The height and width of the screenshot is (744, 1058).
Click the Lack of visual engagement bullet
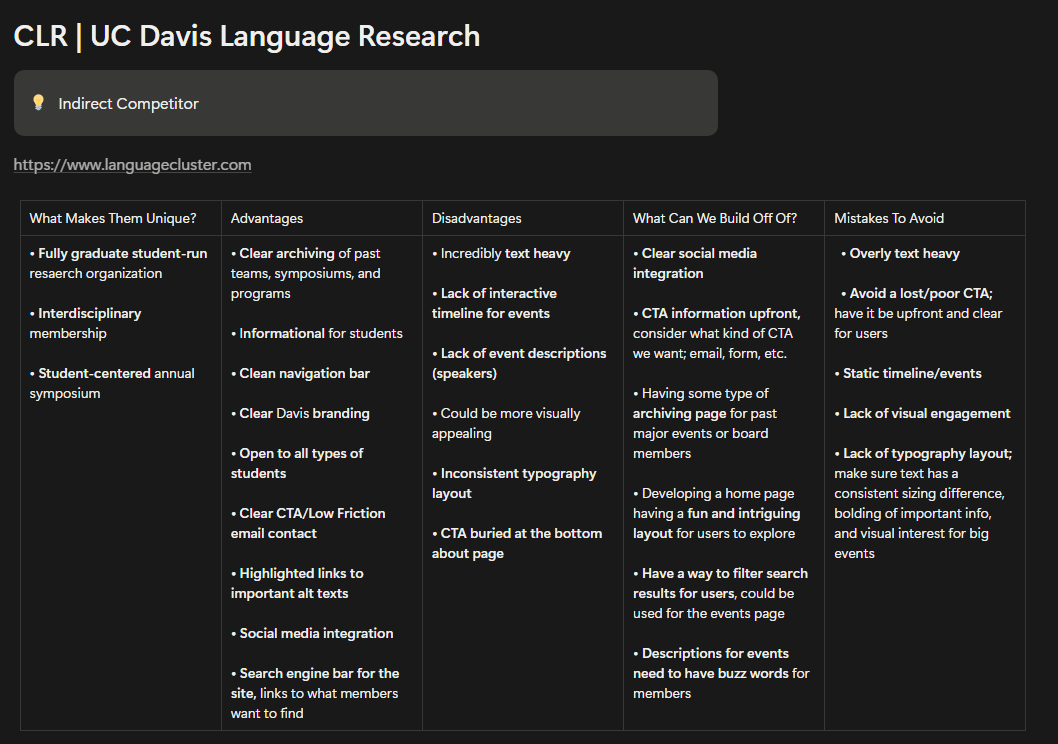pos(922,413)
